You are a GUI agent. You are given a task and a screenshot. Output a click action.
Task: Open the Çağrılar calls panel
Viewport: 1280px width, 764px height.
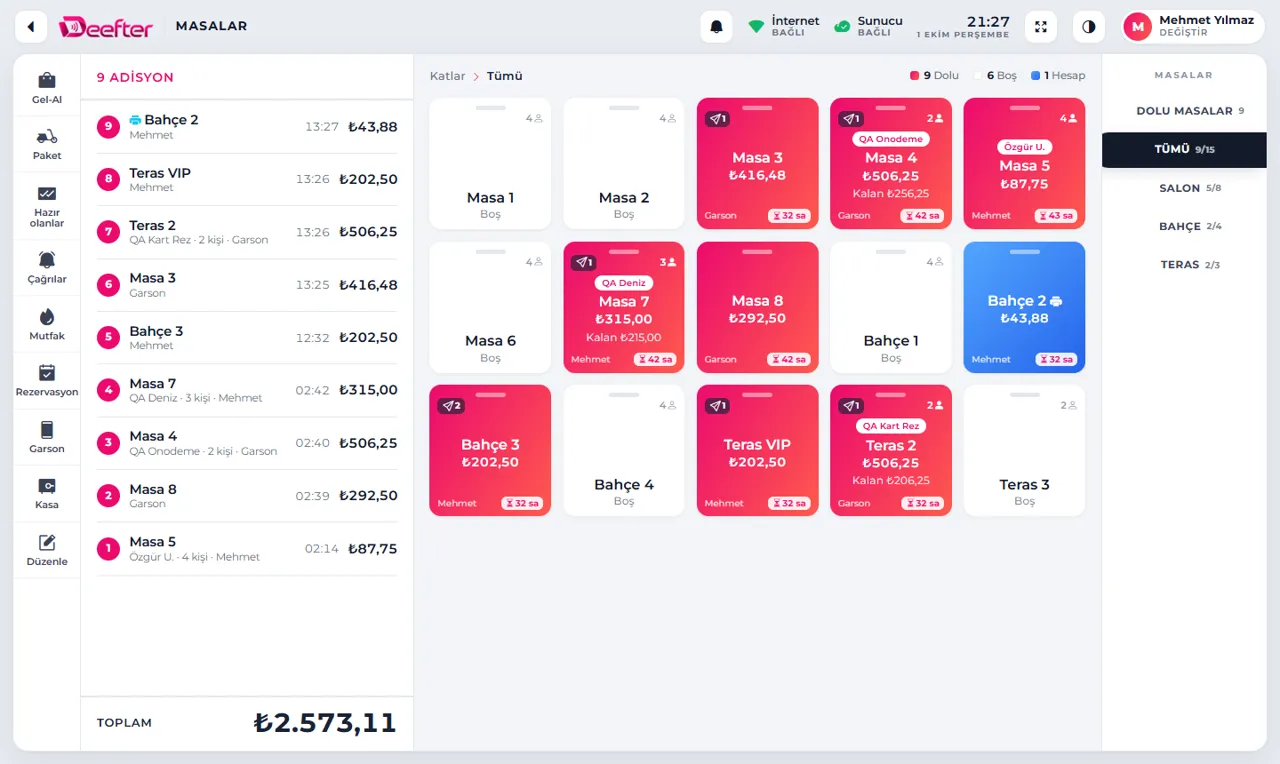pyautogui.click(x=47, y=268)
